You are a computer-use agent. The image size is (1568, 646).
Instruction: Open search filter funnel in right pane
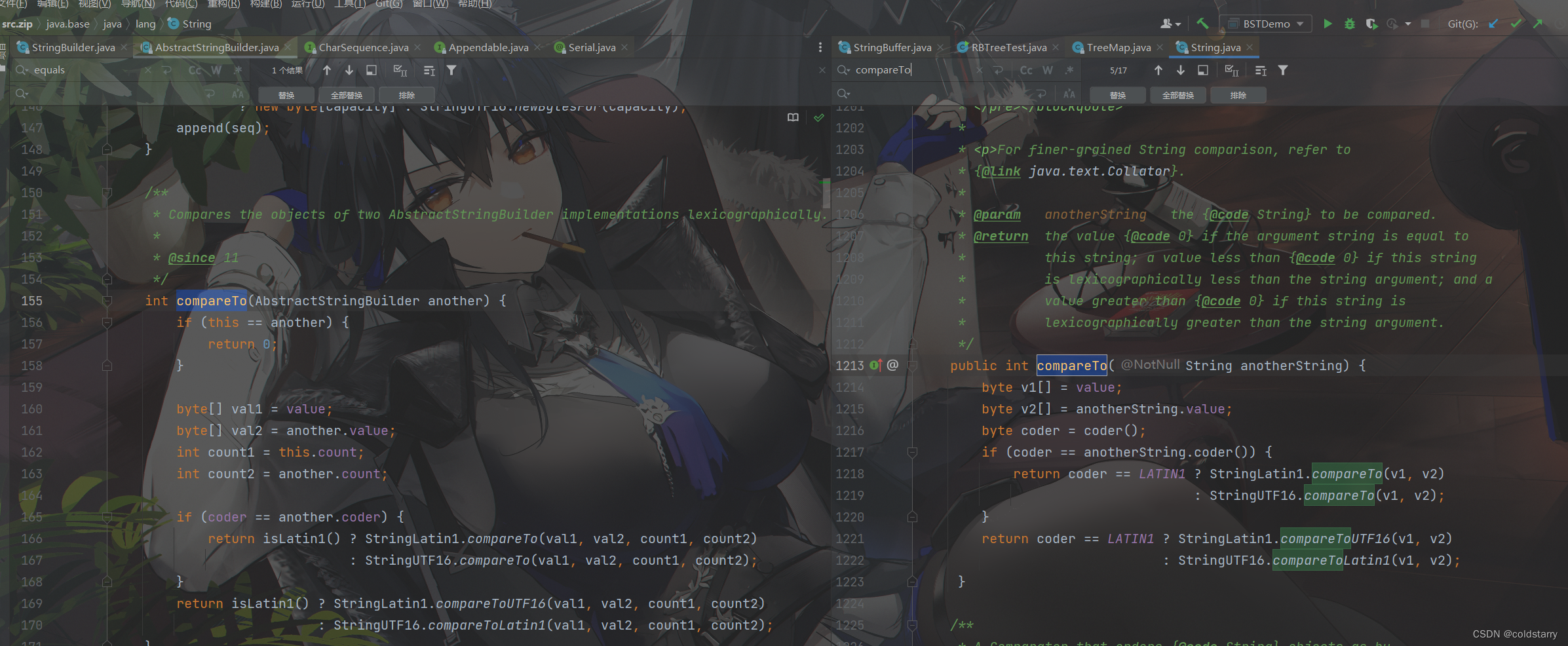point(1283,70)
